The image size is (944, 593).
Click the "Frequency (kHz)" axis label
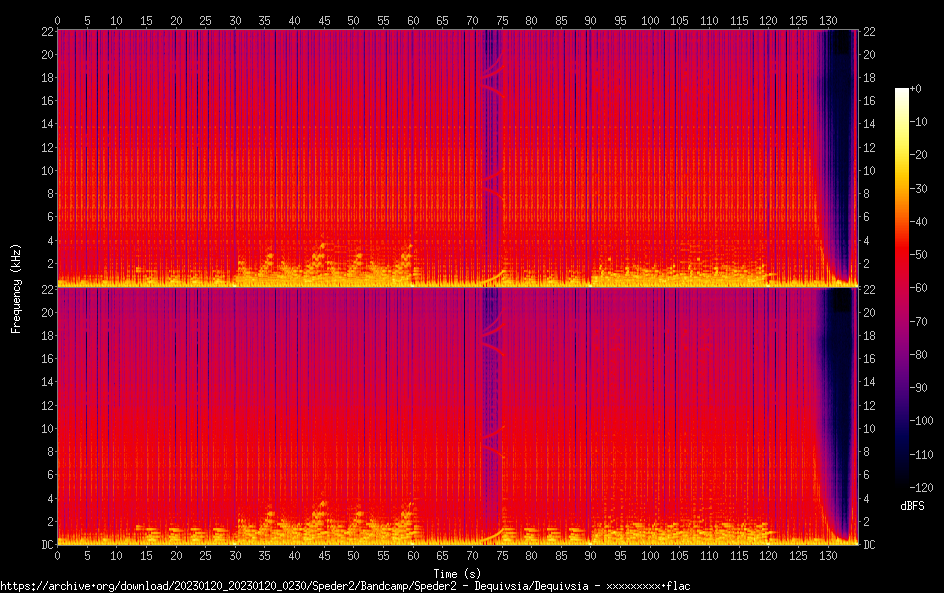pyautogui.click(x=16, y=287)
